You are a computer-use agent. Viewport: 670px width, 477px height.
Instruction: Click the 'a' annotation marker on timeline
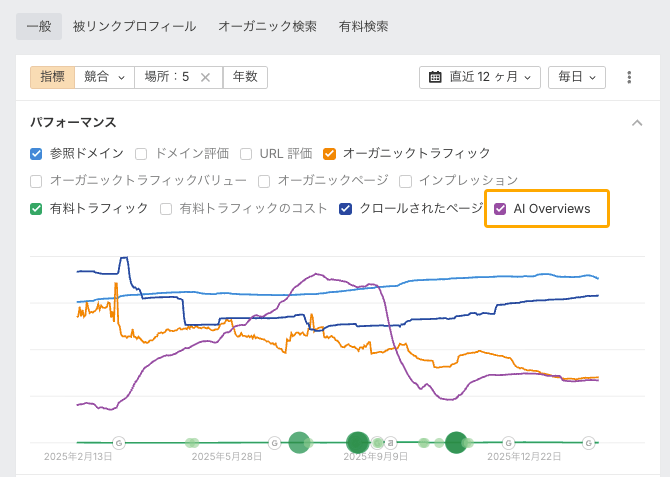(x=392, y=442)
